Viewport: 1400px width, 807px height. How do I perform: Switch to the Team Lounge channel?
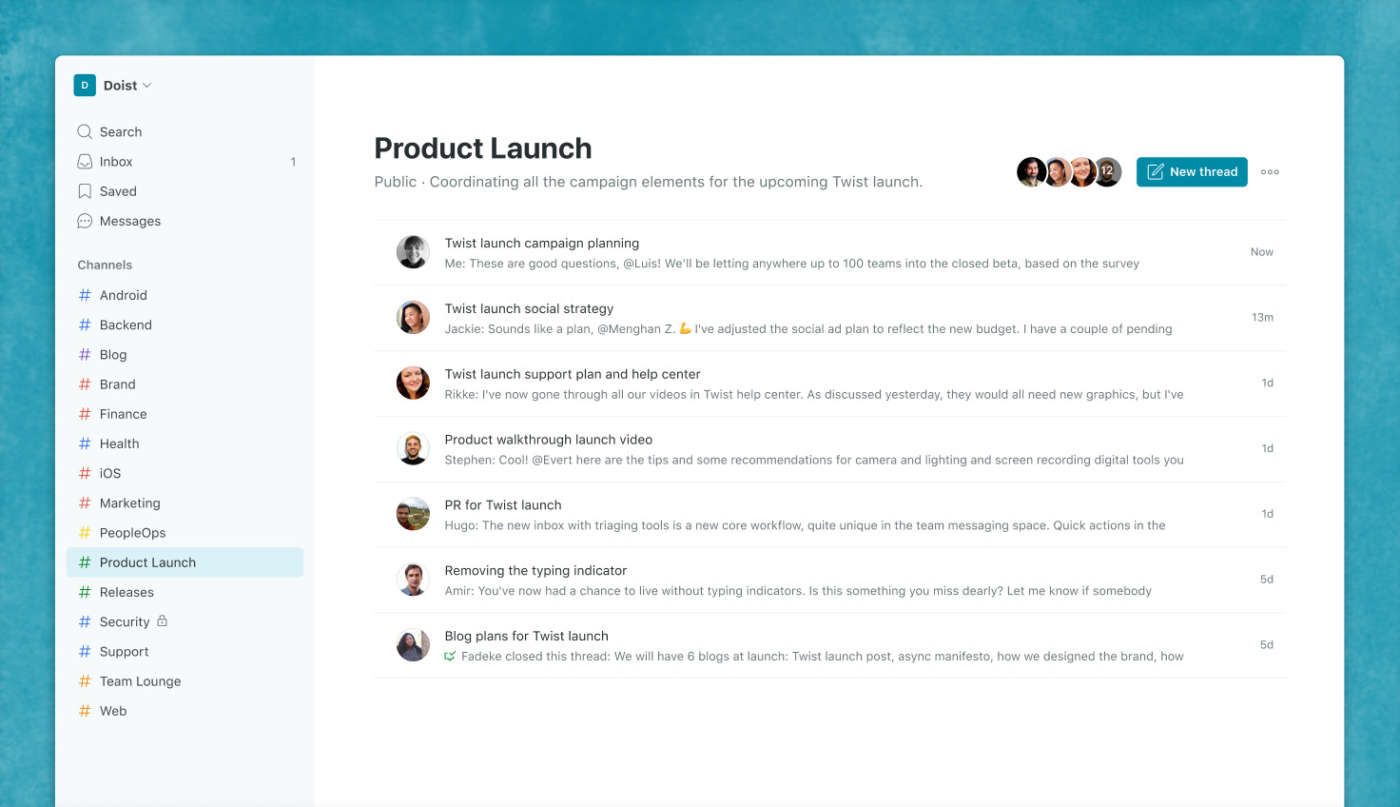click(140, 681)
